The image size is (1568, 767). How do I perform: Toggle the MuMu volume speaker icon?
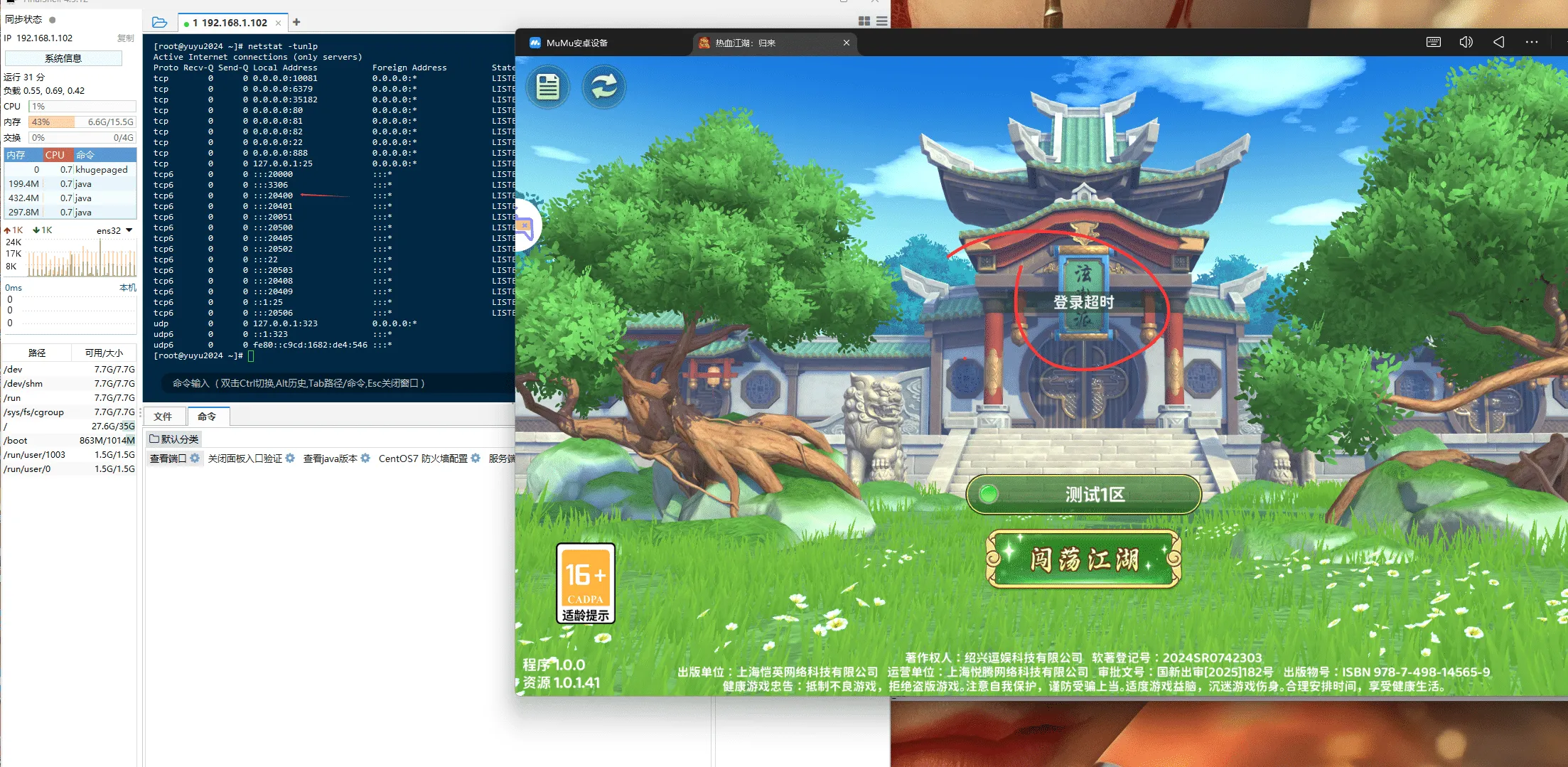[x=1466, y=43]
